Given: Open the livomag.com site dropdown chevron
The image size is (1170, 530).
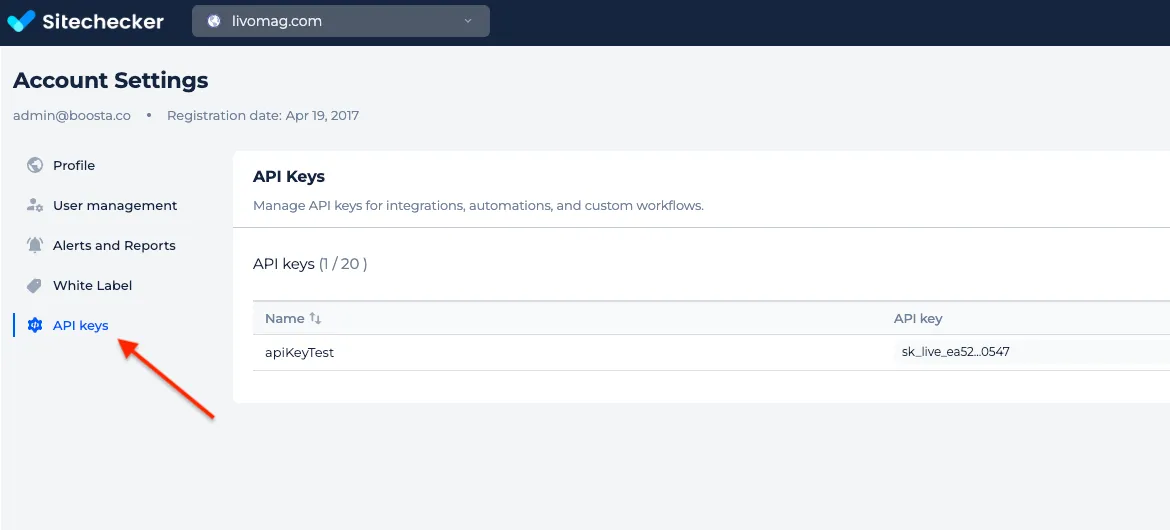Looking at the screenshot, I should pyautogui.click(x=468, y=21).
